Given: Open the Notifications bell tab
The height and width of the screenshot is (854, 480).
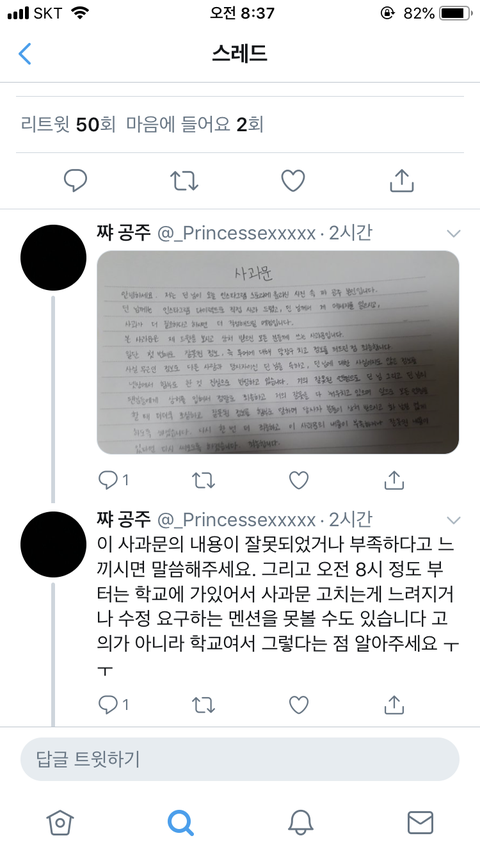Looking at the screenshot, I should (x=301, y=822).
